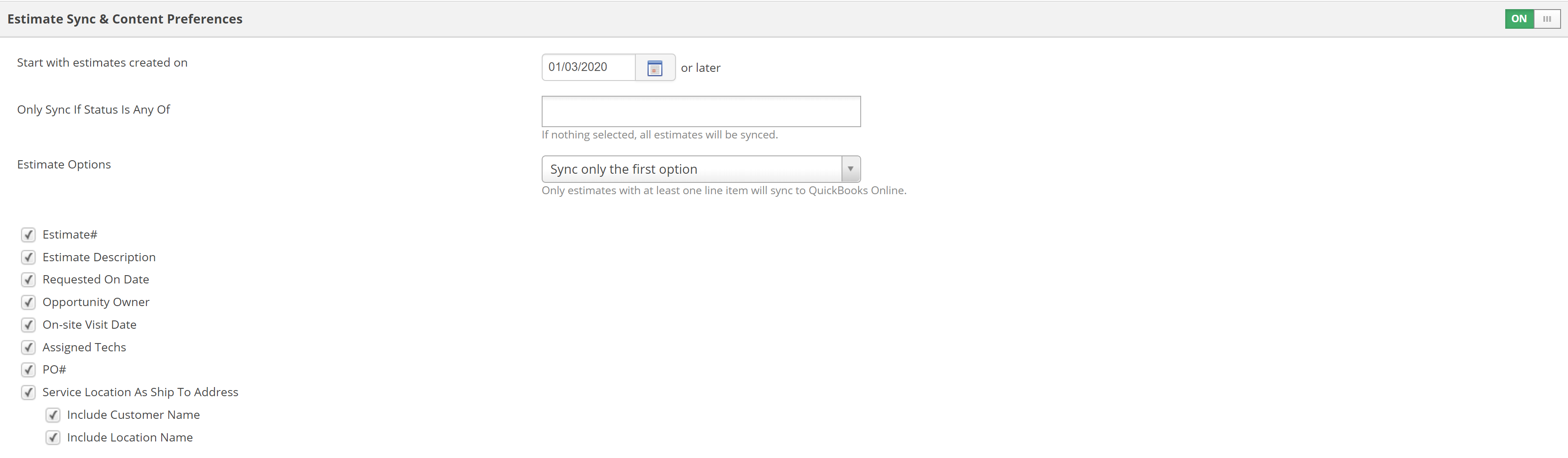The image size is (1568, 458).
Task: Click the Include Location Name label
Action: (x=130, y=437)
